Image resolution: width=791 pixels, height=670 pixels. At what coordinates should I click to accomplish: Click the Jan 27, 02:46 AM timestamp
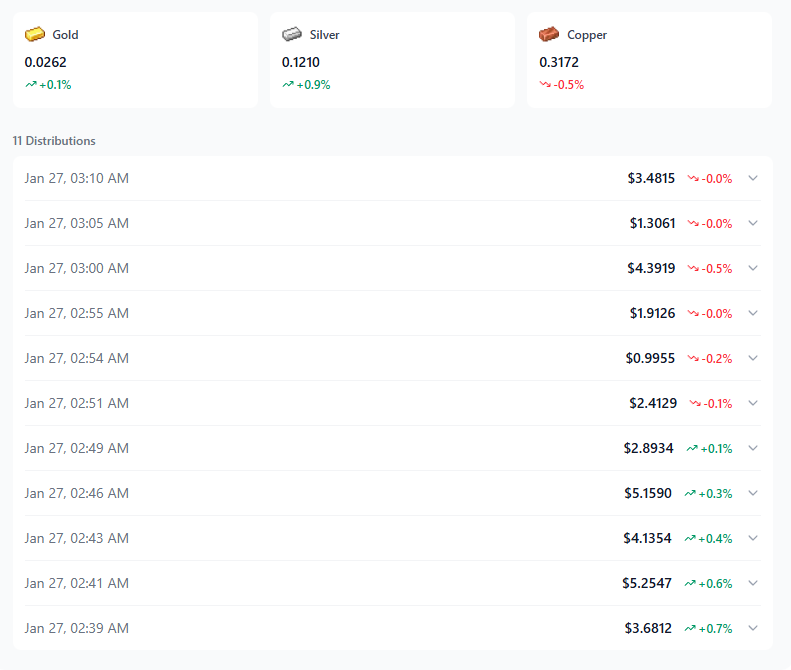click(x=77, y=493)
